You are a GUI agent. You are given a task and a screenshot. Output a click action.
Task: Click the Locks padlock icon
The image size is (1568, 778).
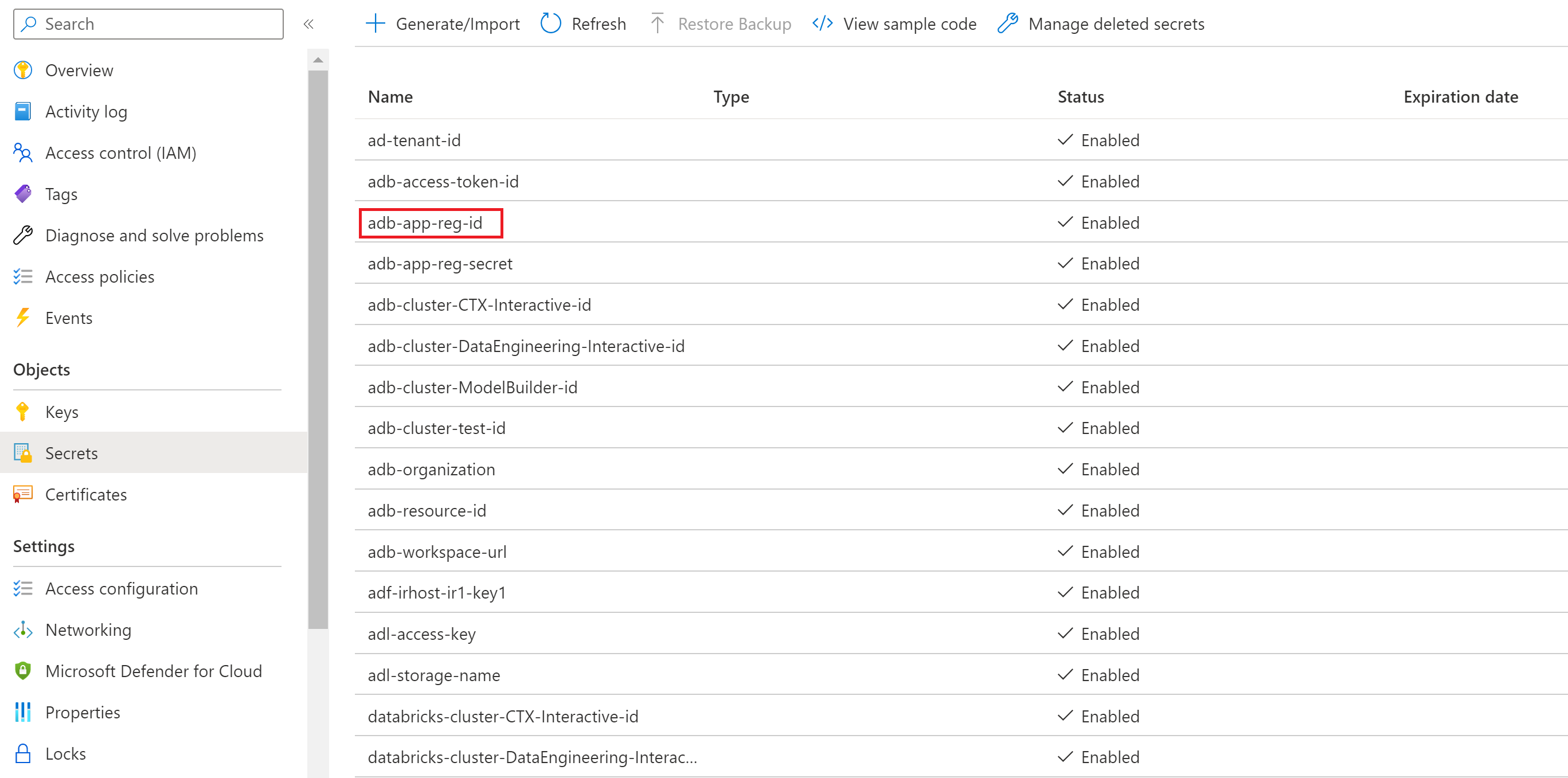coord(23,754)
